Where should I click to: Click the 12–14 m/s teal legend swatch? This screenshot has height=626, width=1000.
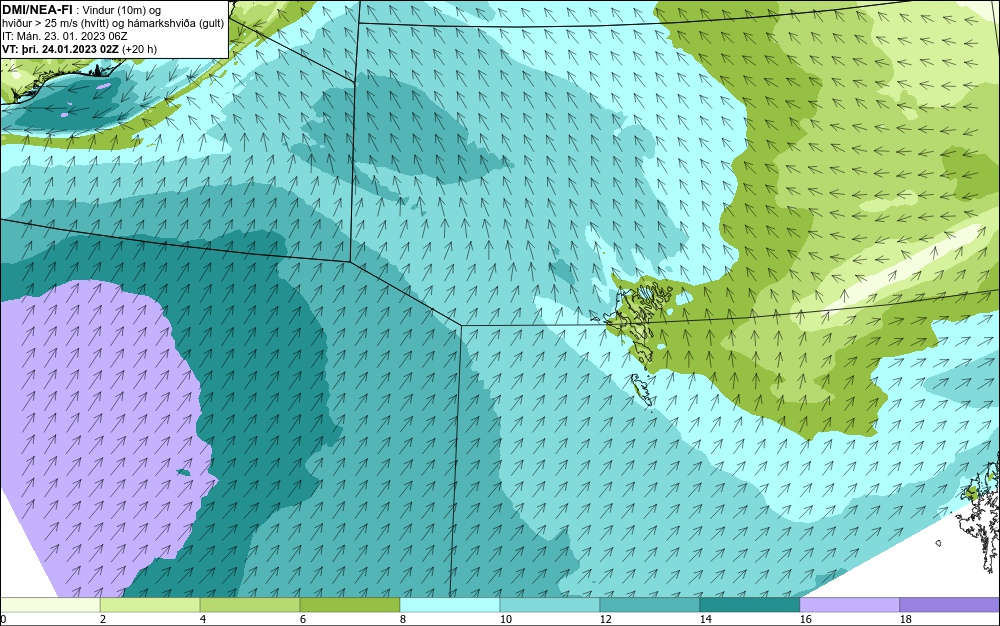tap(649, 604)
